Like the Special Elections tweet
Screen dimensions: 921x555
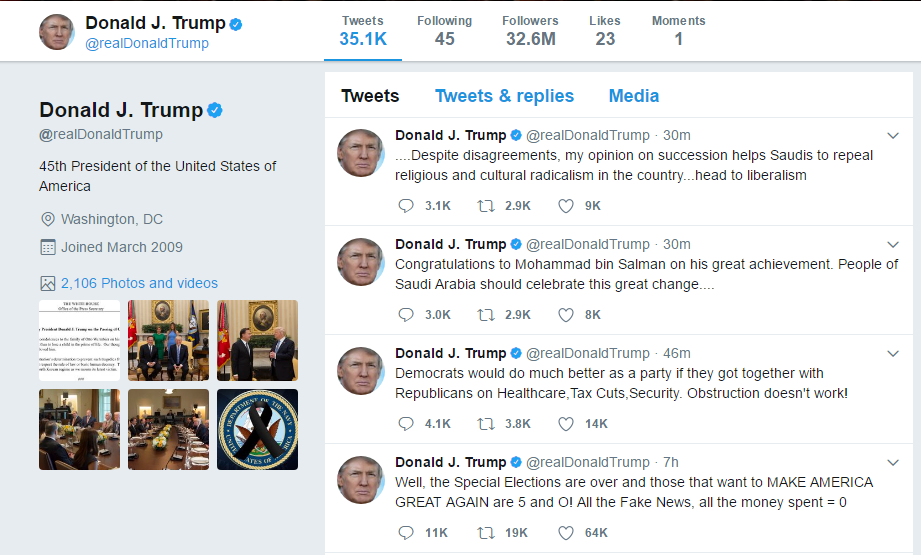[x=566, y=532]
